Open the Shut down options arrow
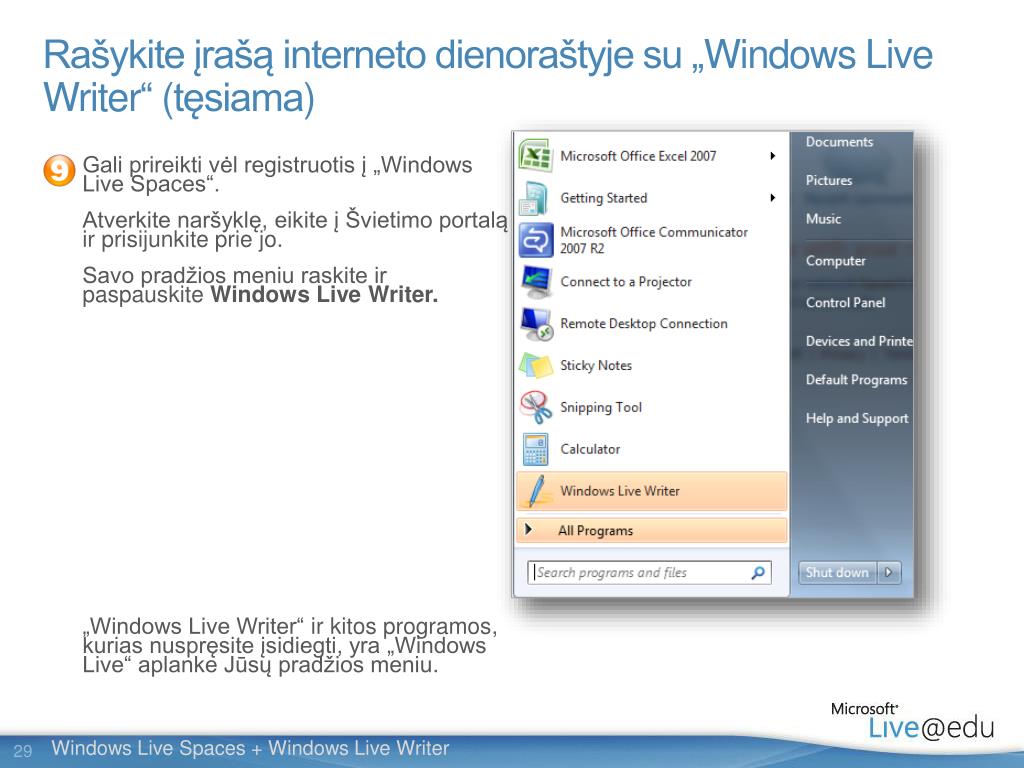This screenshot has height=768, width=1024. (x=889, y=573)
